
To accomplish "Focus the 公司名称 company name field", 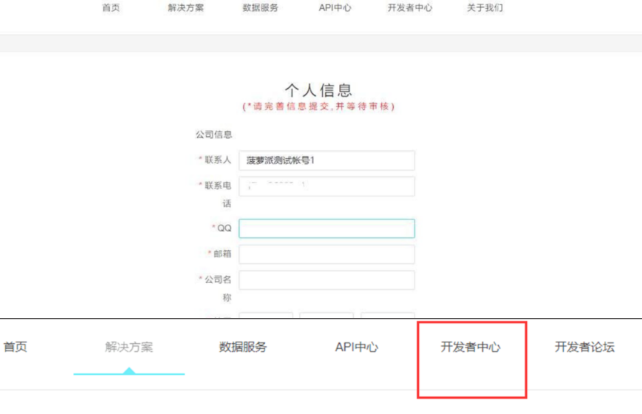I will (326, 280).
